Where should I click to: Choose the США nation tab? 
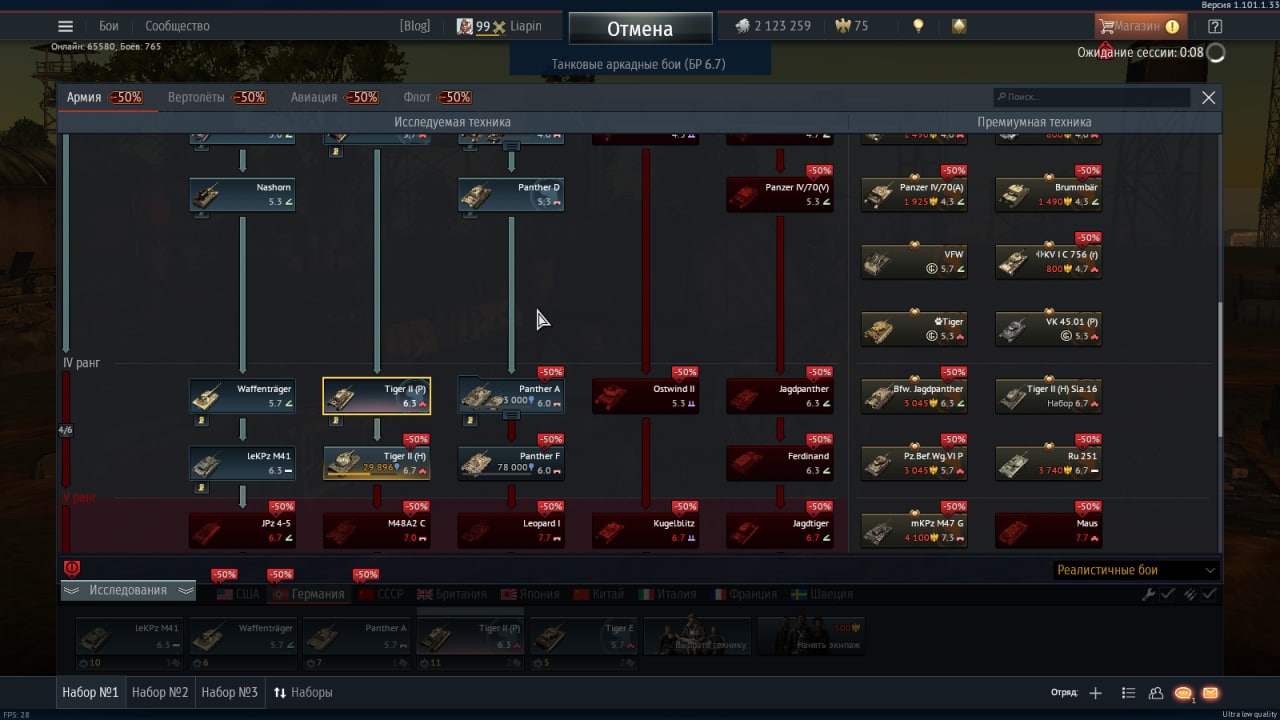238,594
